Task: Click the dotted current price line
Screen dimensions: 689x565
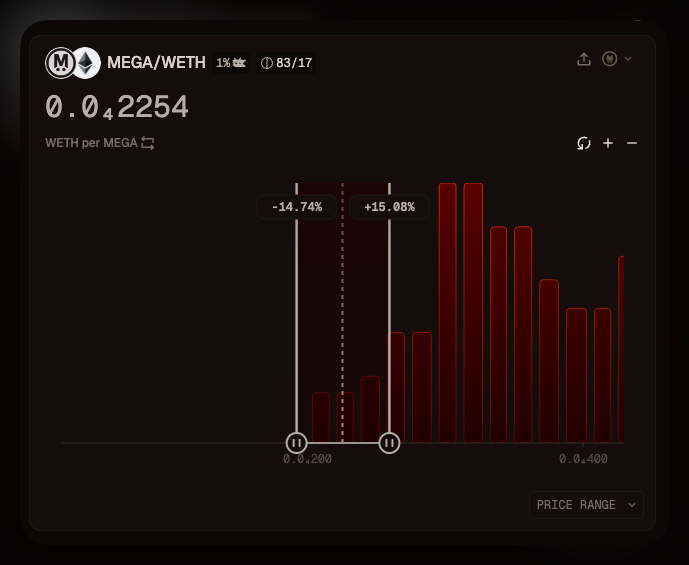Action: pyautogui.click(x=343, y=312)
